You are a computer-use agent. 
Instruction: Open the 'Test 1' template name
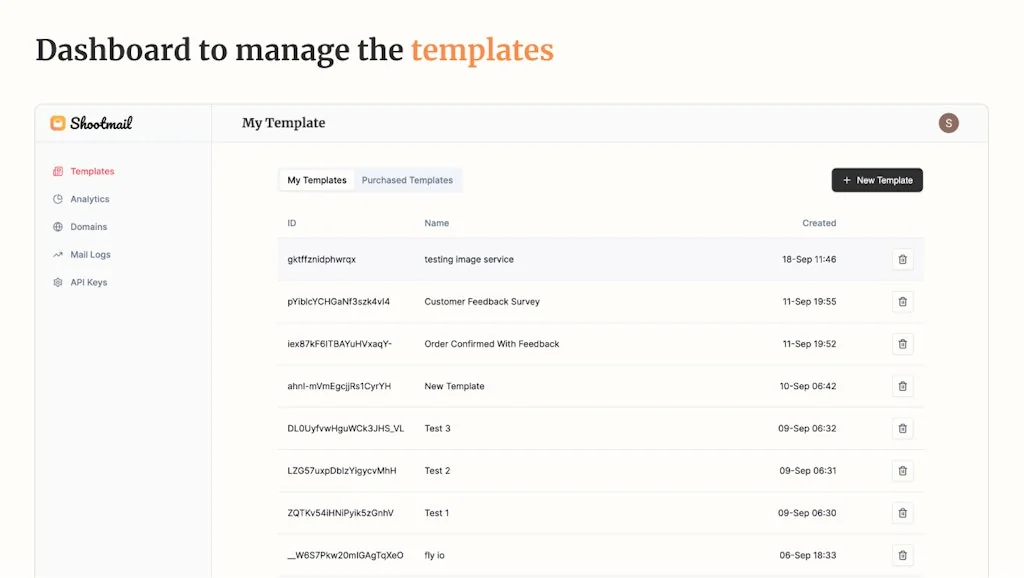coord(437,513)
